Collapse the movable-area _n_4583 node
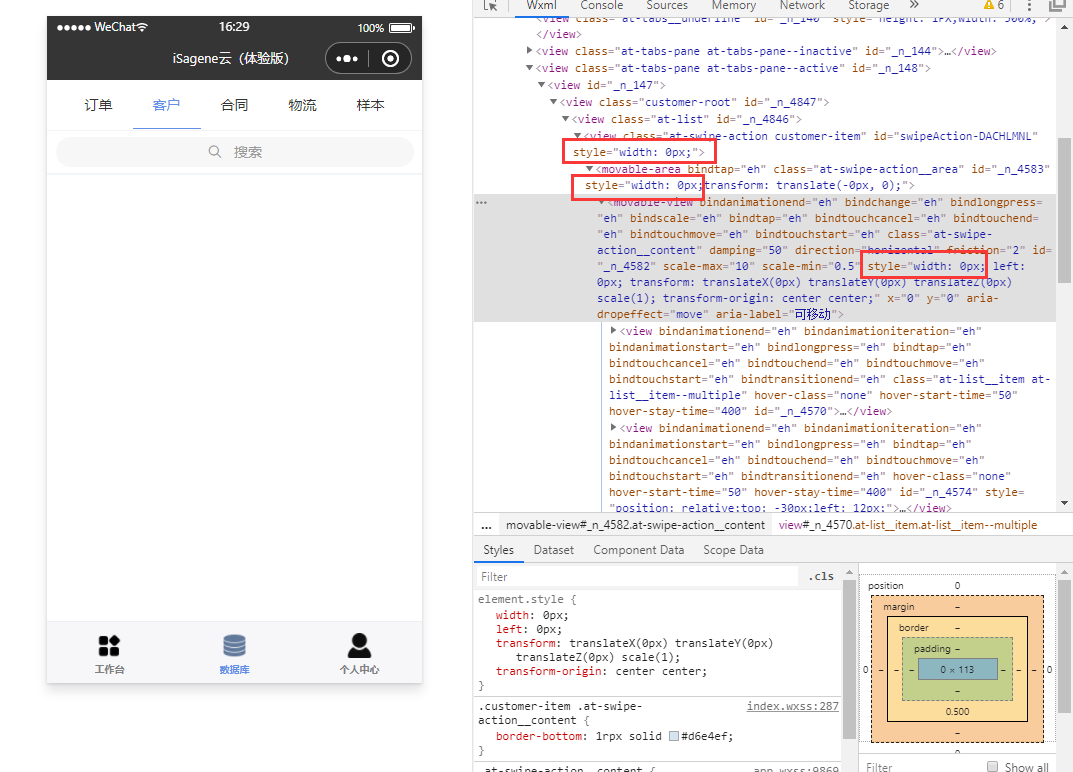Screen dimensions: 1073x772 click(x=589, y=168)
